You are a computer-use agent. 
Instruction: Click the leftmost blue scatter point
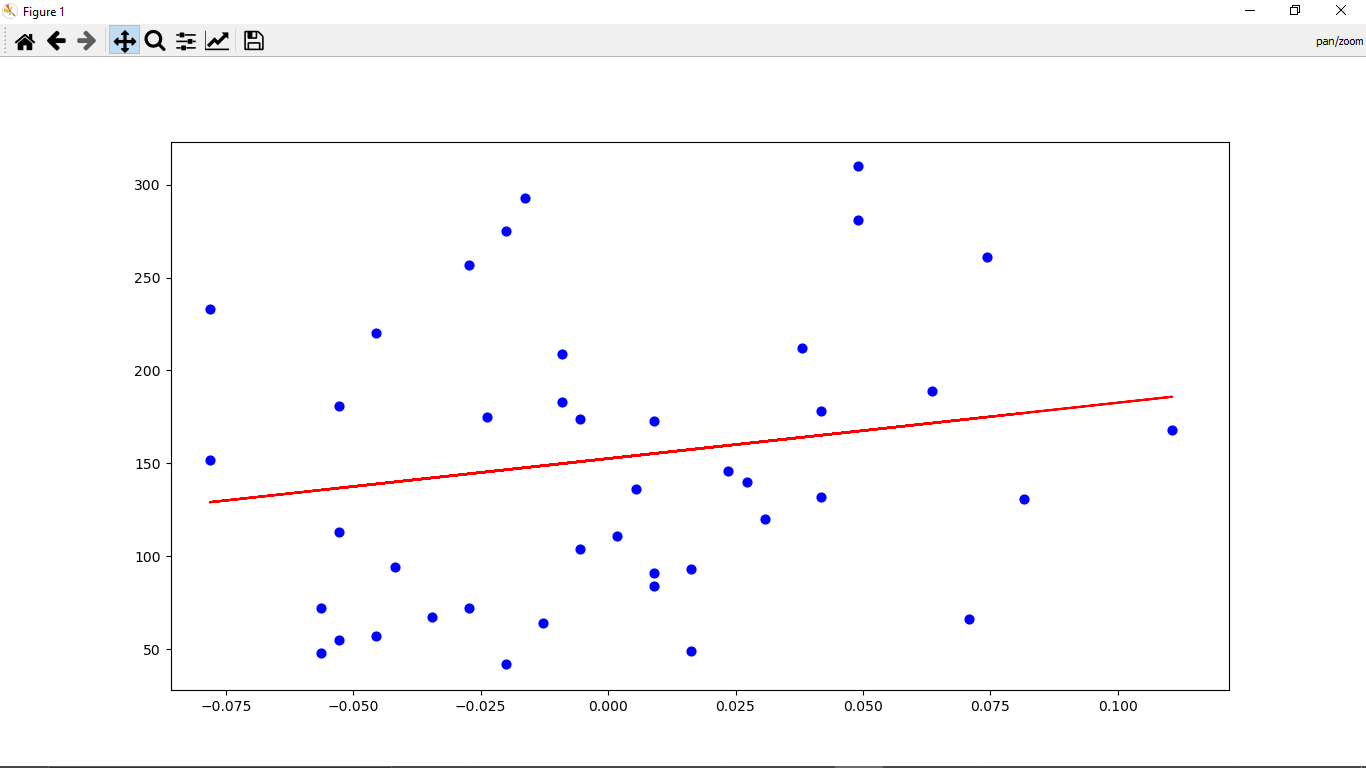(209, 308)
